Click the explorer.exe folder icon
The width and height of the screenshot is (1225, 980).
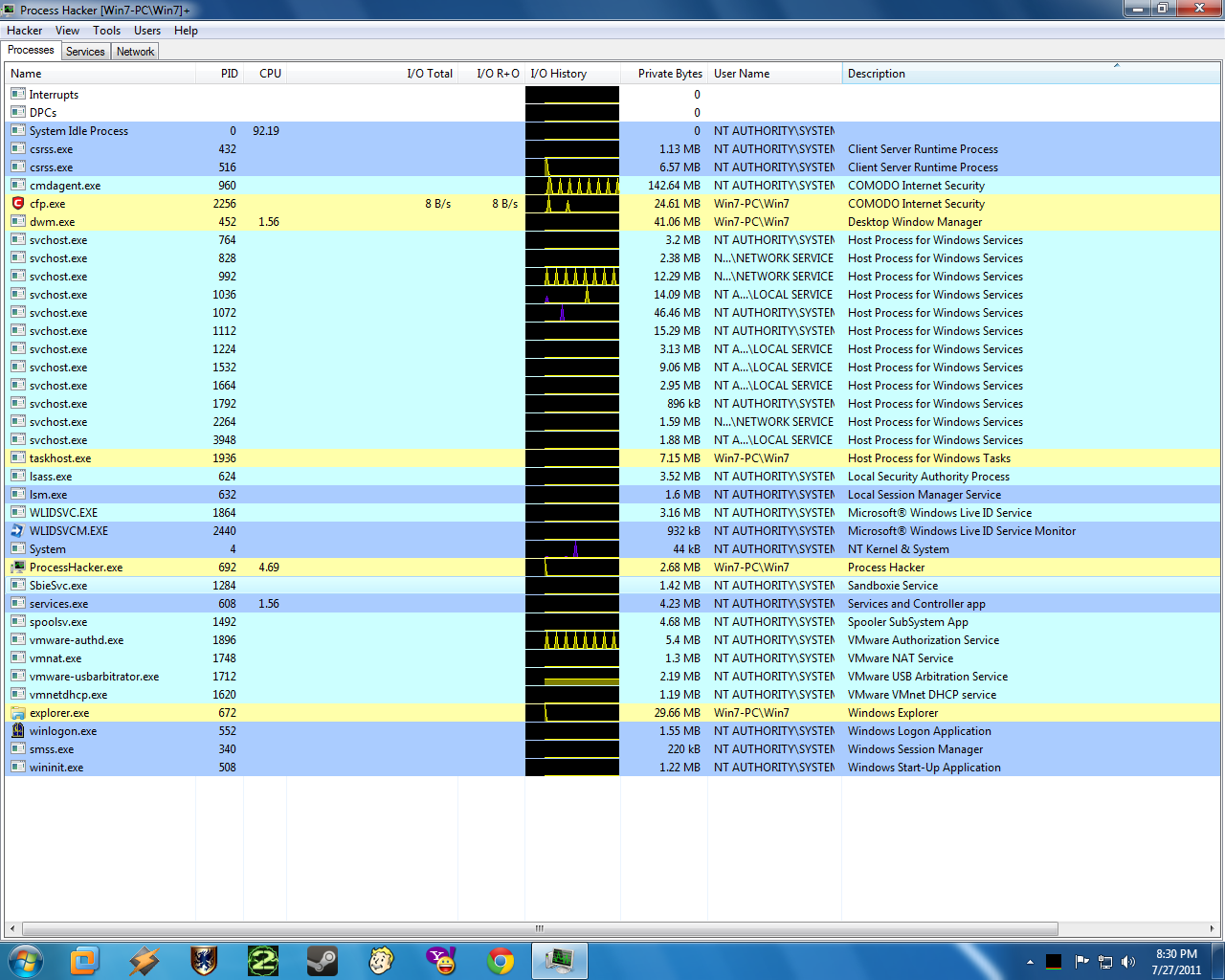pos(17,713)
